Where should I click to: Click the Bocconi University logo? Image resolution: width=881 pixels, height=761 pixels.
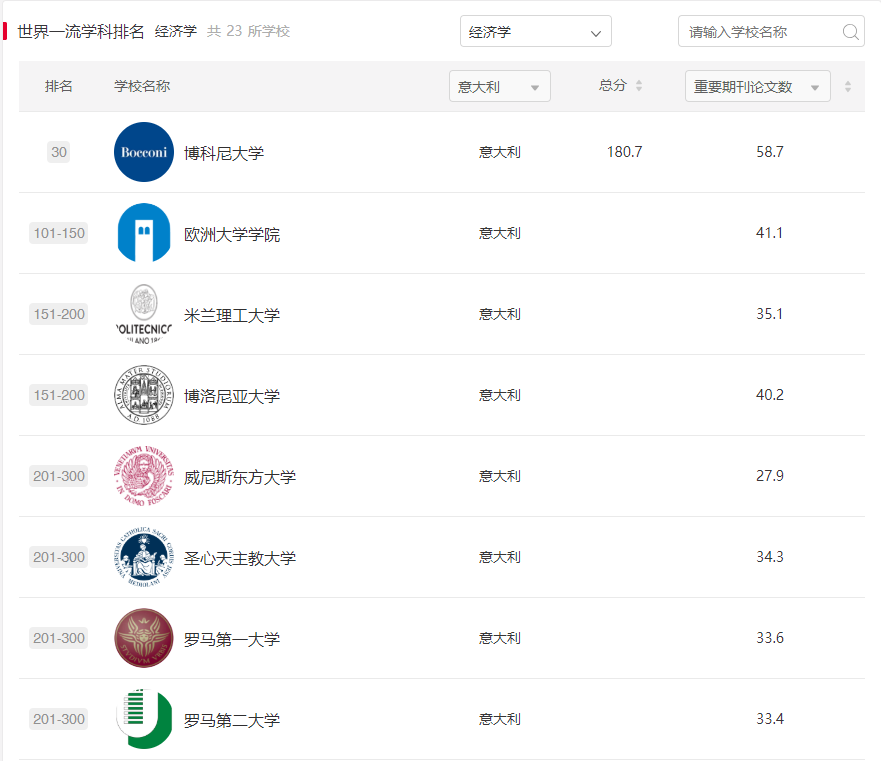coord(143,151)
